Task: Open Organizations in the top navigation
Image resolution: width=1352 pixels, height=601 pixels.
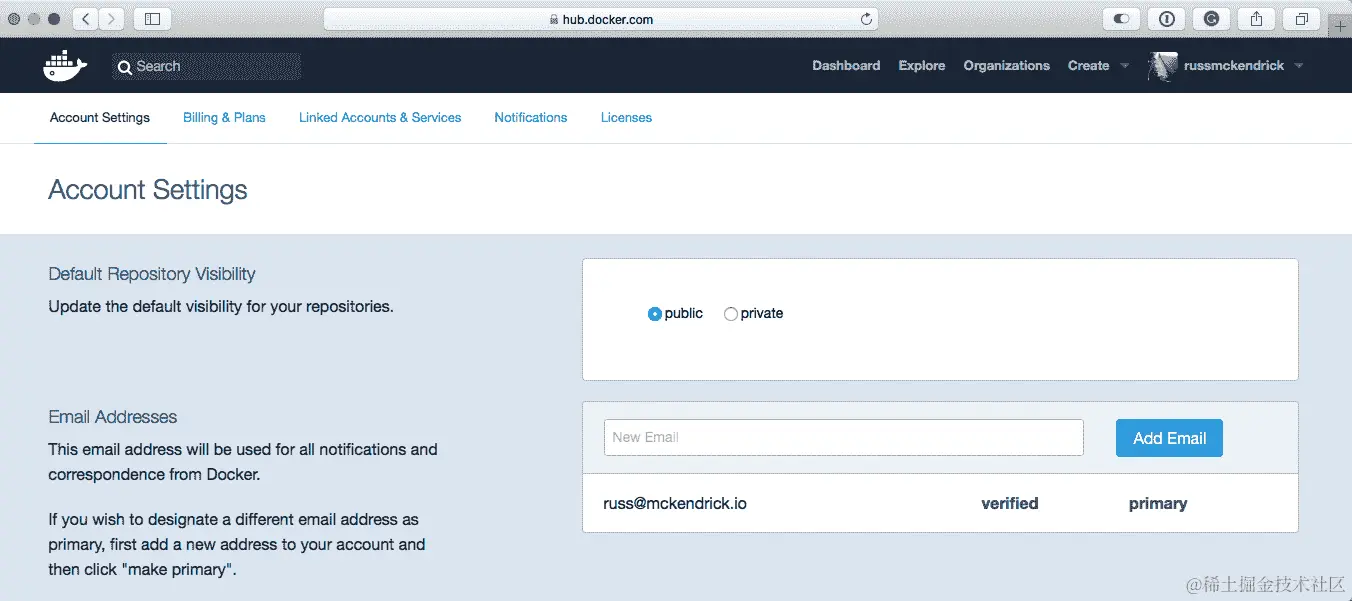Action: pos(1007,66)
